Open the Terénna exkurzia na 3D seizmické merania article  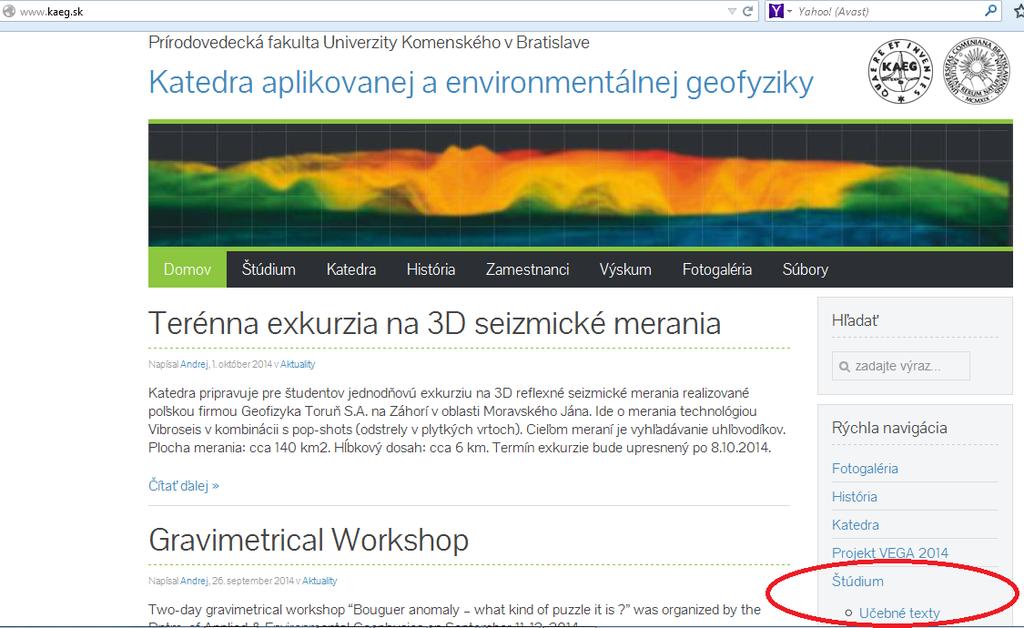(435, 323)
